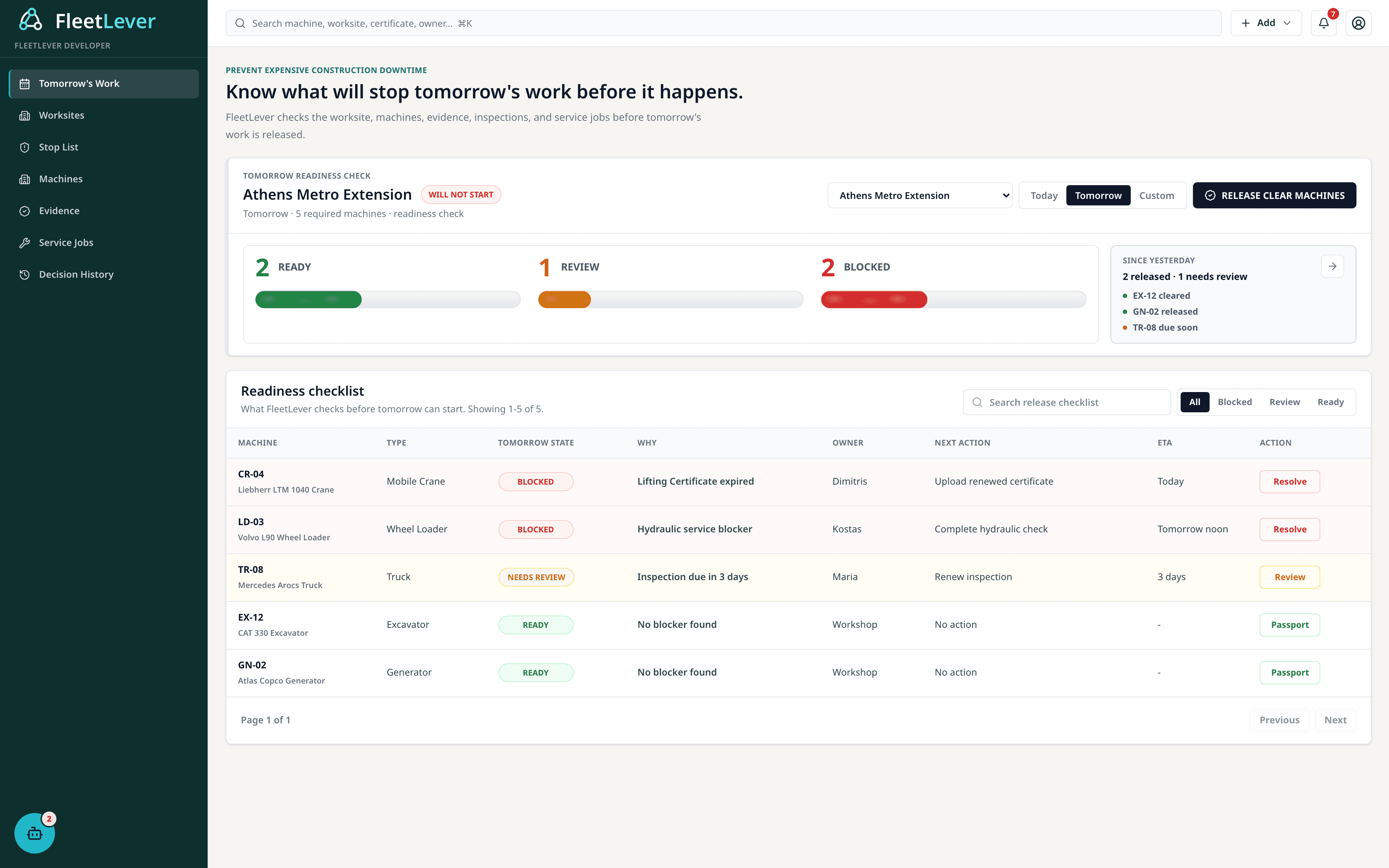Click the READY badge for GN-02

[535, 672]
